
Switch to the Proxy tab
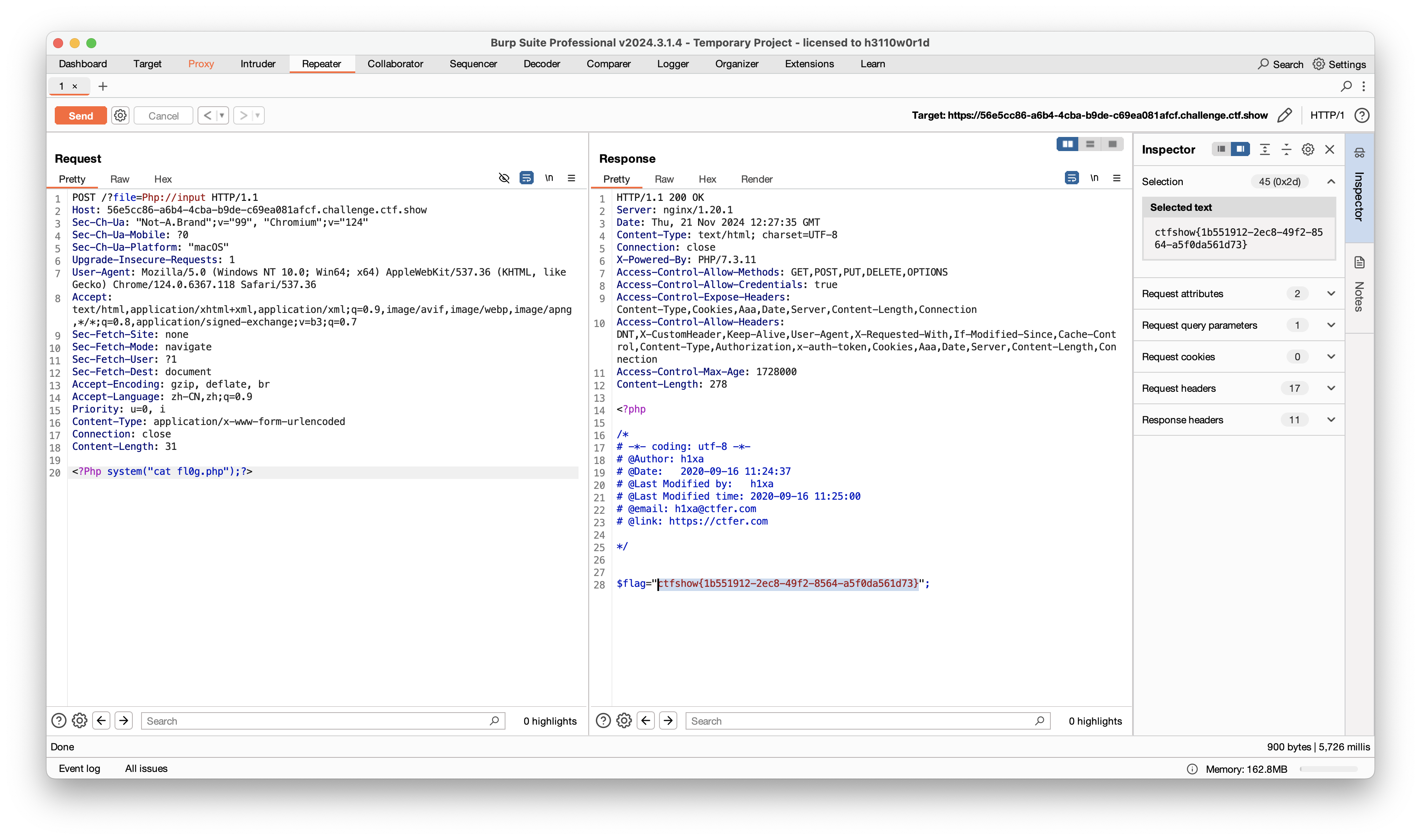[201, 64]
